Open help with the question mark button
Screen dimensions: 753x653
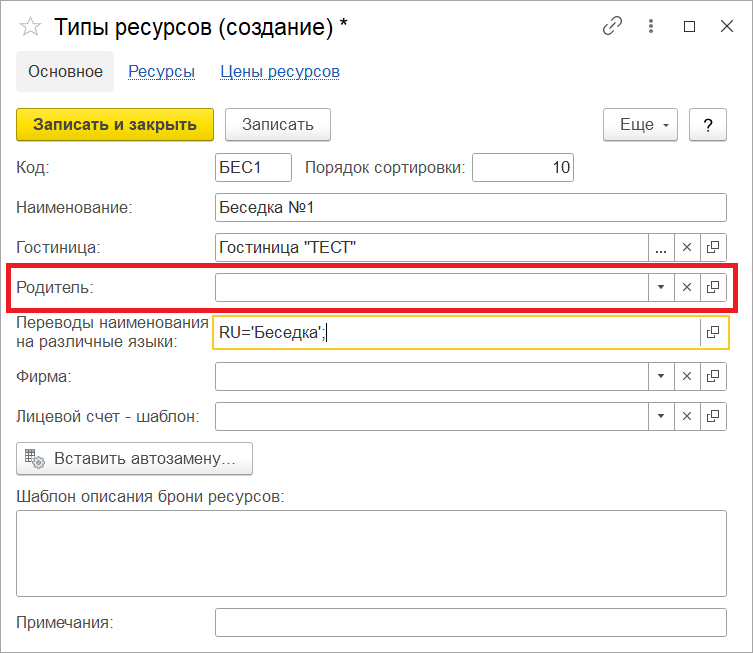(x=708, y=125)
